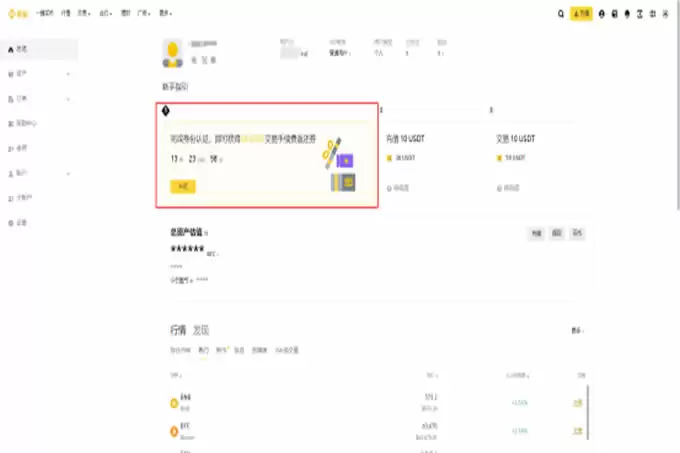The image size is (680, 453).
Task: Select the BNB coin icon in the market list
Action: click(174, 403)
